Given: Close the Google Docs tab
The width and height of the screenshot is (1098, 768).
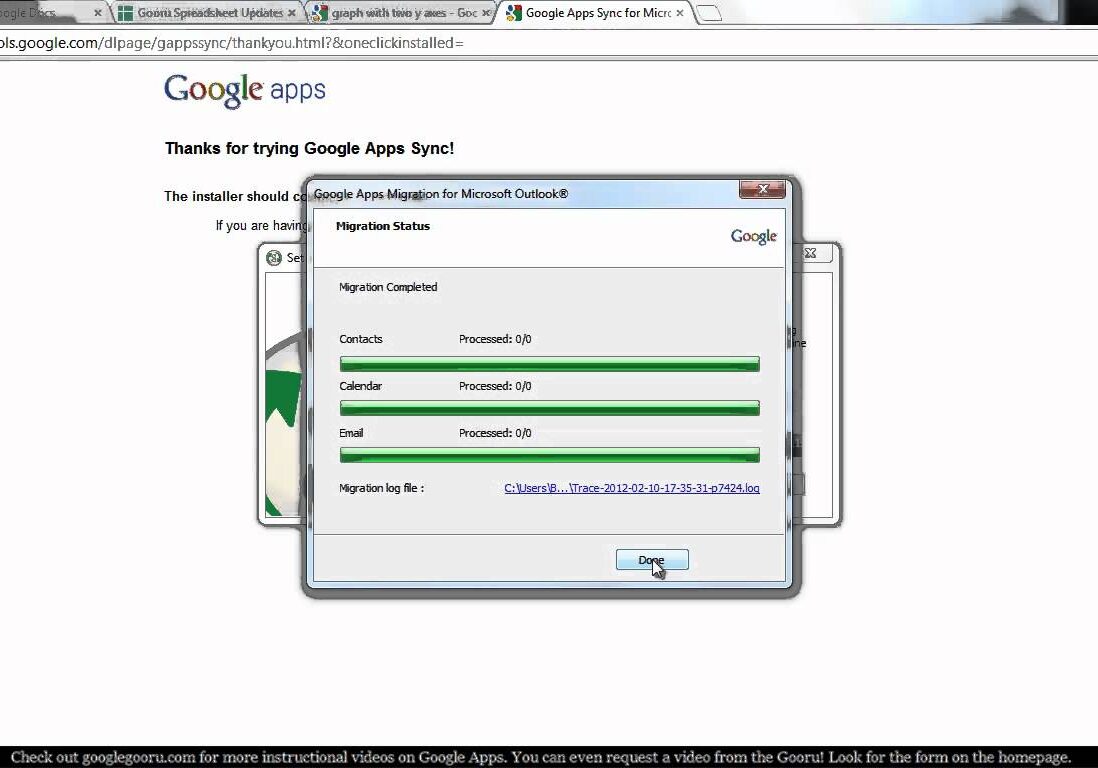Looking at the screenshot, I should point(97,13).
